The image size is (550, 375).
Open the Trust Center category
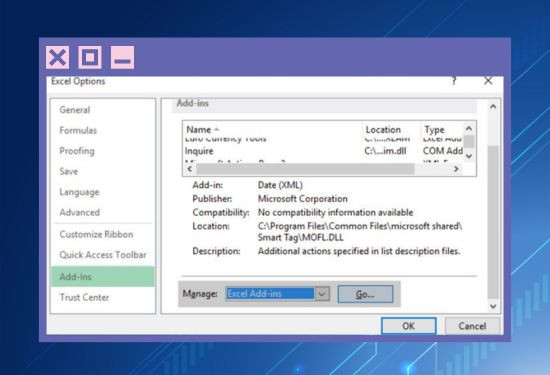pos(84,297)
